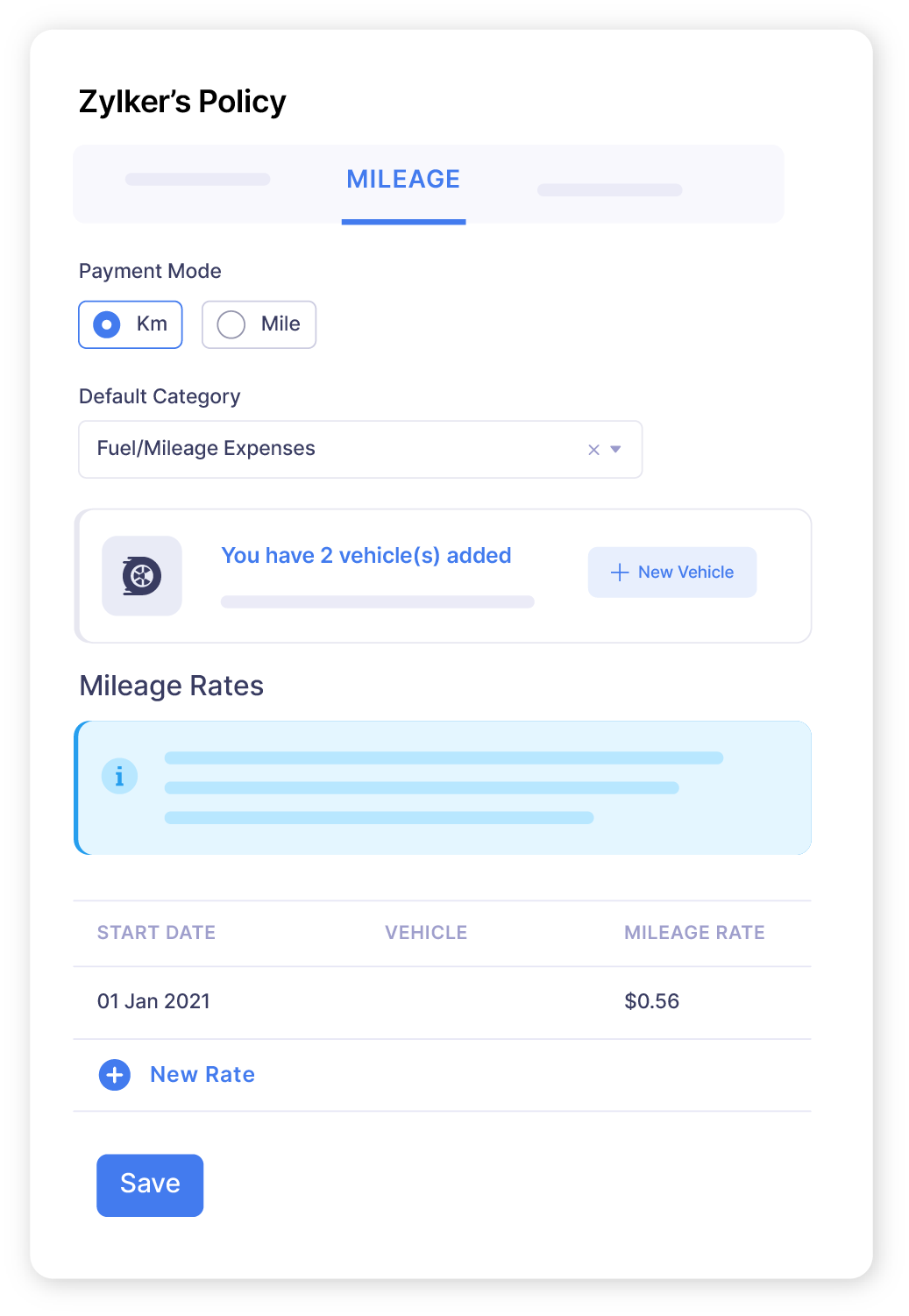Screen dimensions: 909x1316
Task: Switch to the MILEAGE tab
Action: (402, 179)
